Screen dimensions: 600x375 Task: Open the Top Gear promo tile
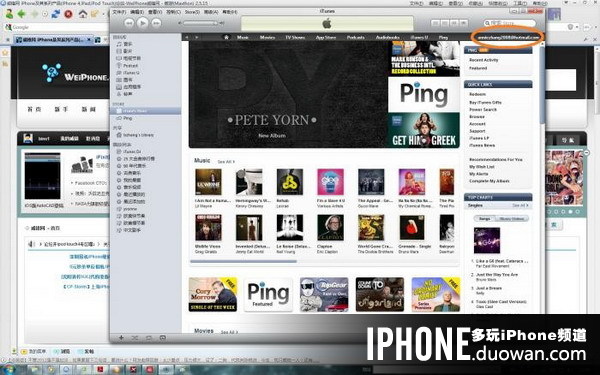[324, 294]
